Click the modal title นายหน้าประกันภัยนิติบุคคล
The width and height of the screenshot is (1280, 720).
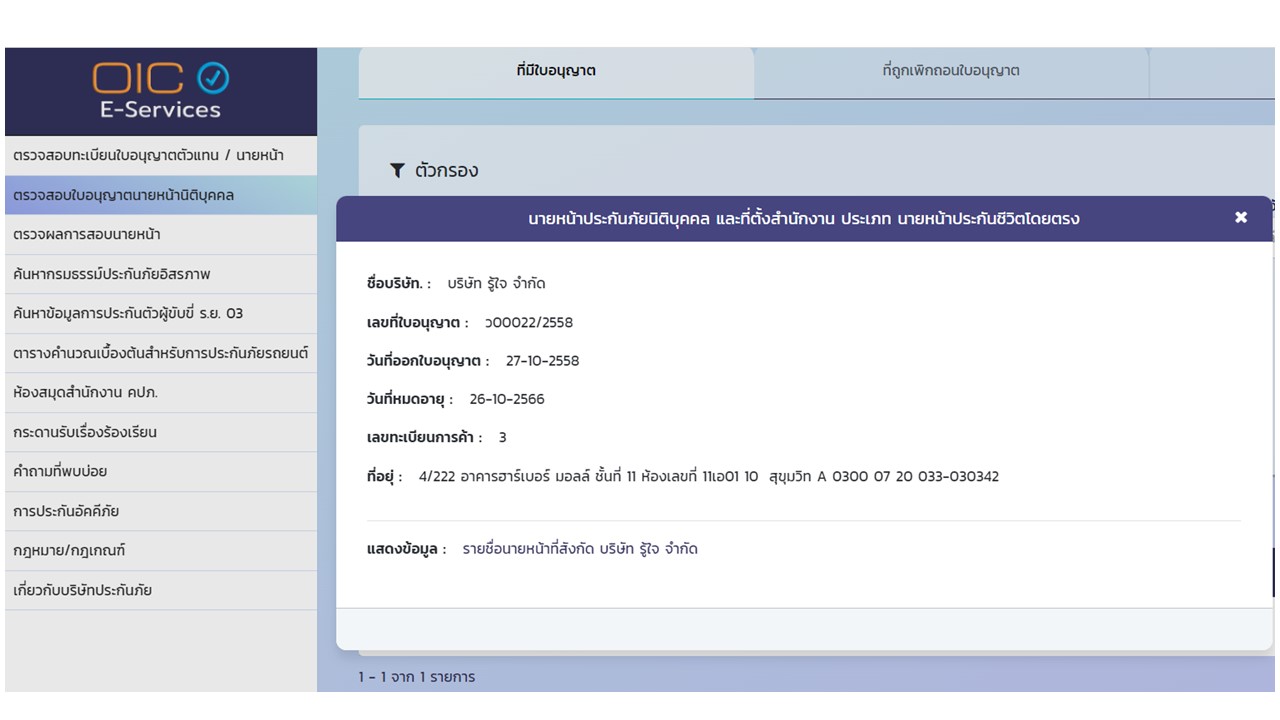[804, 219]
